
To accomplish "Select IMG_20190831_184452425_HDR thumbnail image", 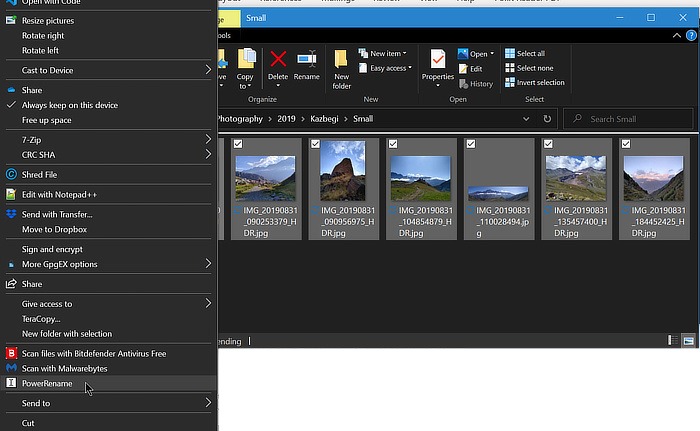I will pyautogui.click(x=653, y=178).
